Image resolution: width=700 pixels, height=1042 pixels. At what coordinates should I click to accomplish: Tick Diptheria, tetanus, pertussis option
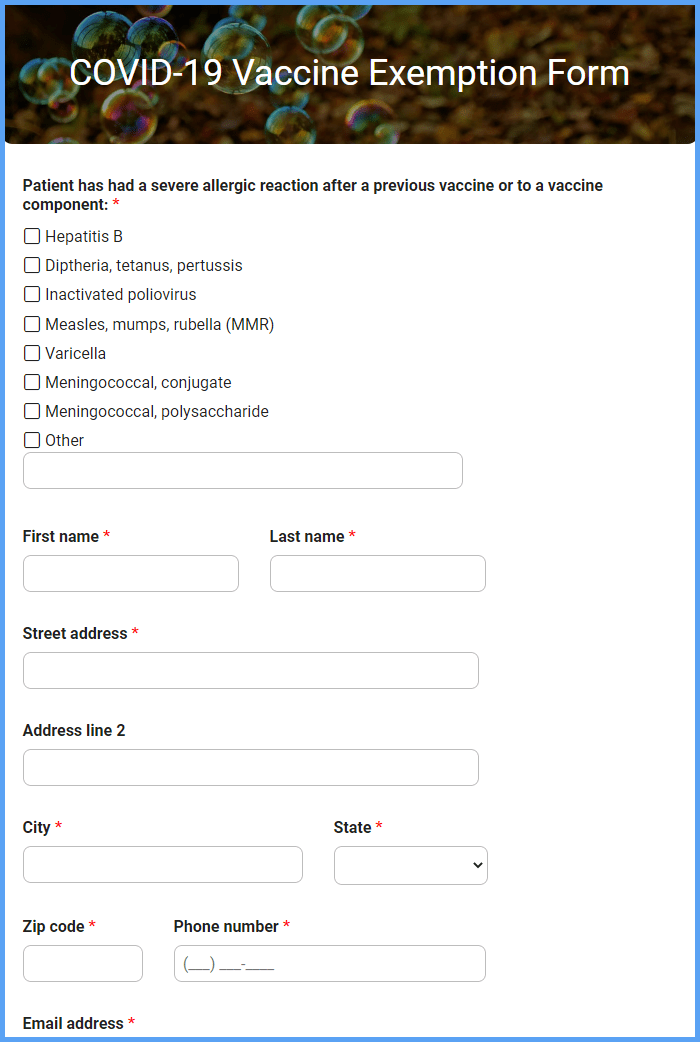point(32,265)
